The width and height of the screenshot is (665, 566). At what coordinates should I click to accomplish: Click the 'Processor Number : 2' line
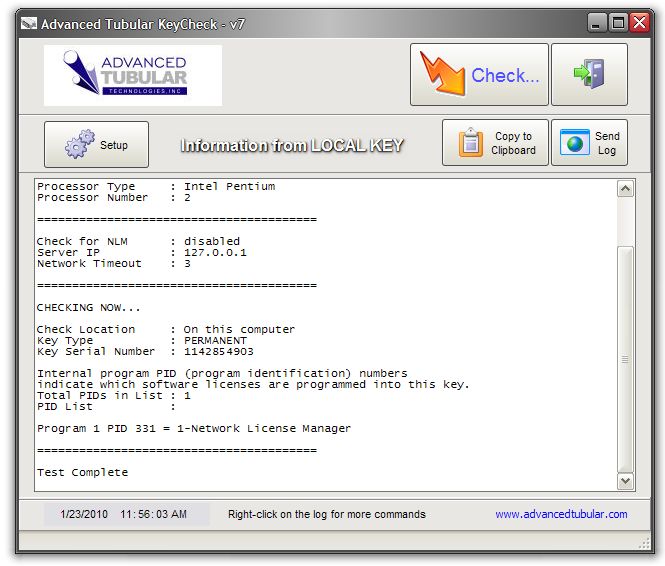[114, 198]
